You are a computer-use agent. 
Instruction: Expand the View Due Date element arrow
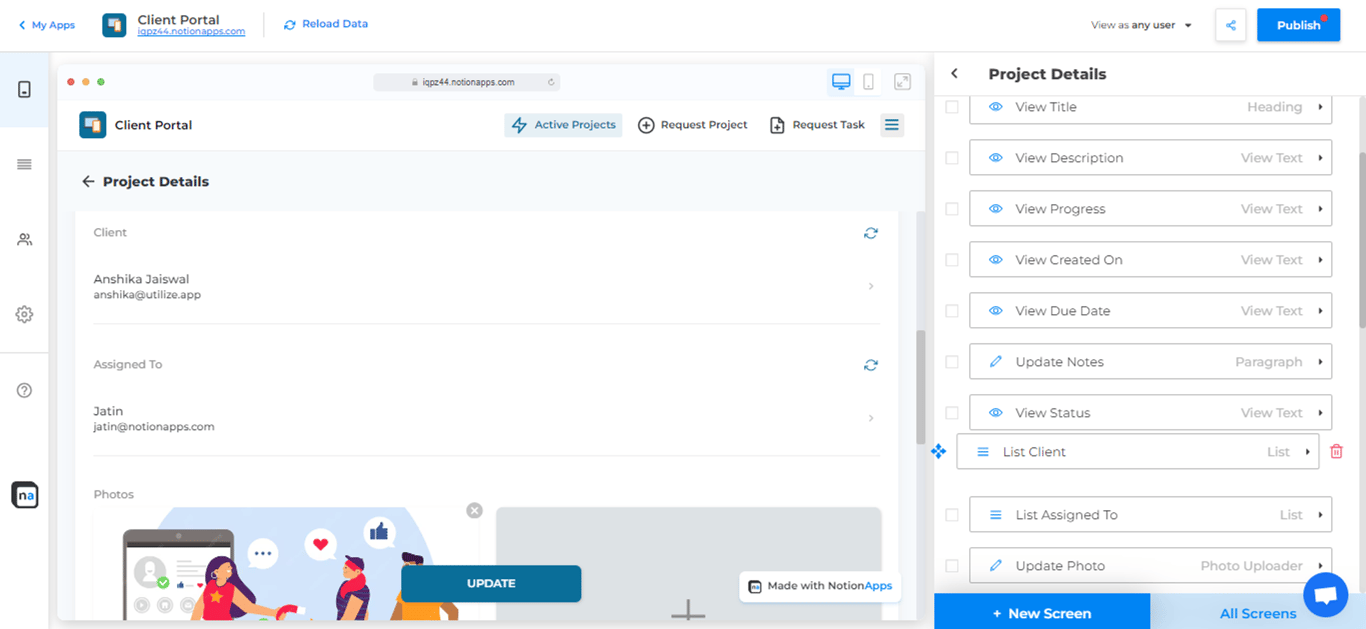[x=1320, y=311]
